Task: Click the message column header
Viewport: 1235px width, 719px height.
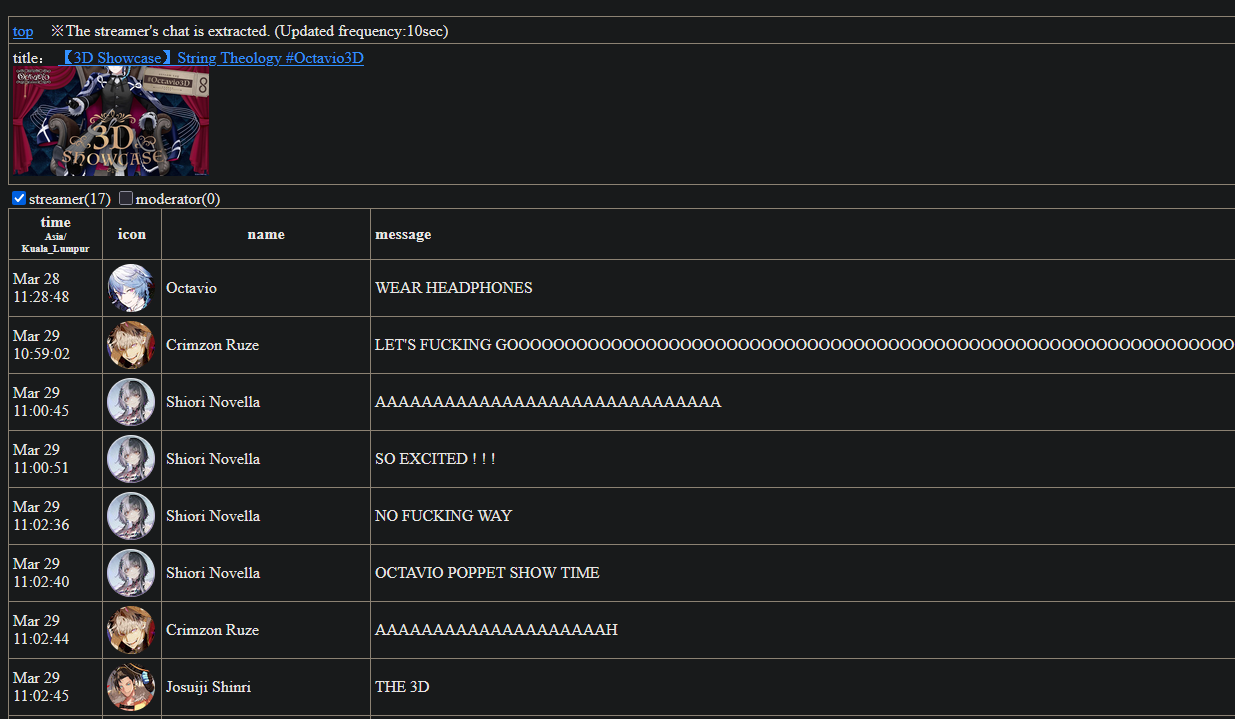Action: point(403,235)
